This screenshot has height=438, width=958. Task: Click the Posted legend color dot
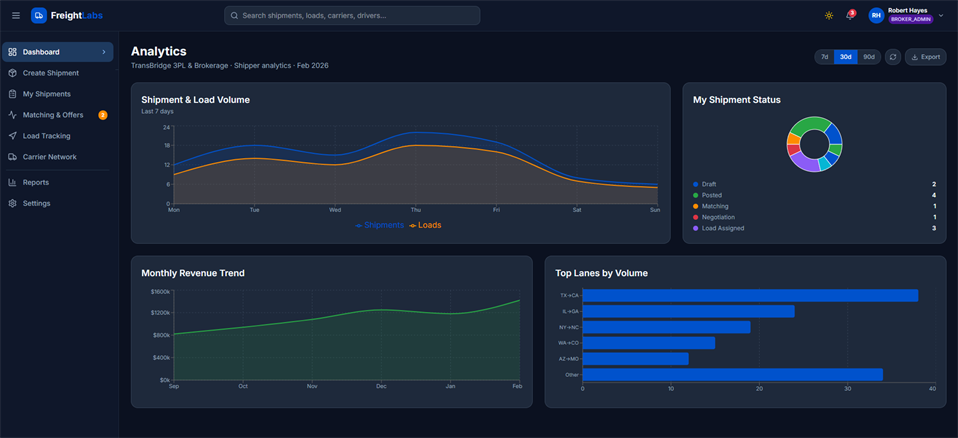(x=695, y=195)
